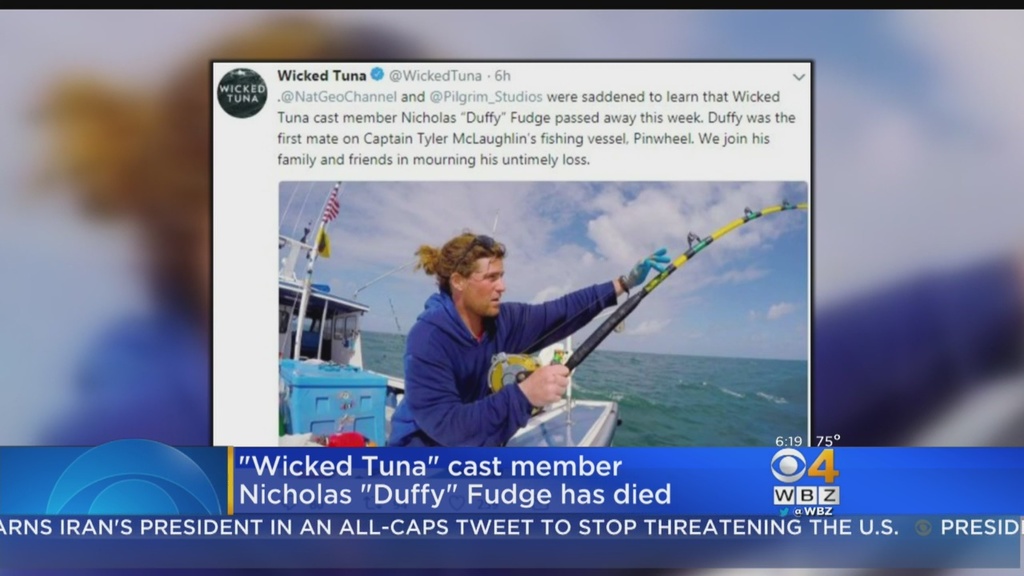Click the @WBZ handle text
Image resolution: width=1024 pixels, height=576 pixels.
click(812, 511)
